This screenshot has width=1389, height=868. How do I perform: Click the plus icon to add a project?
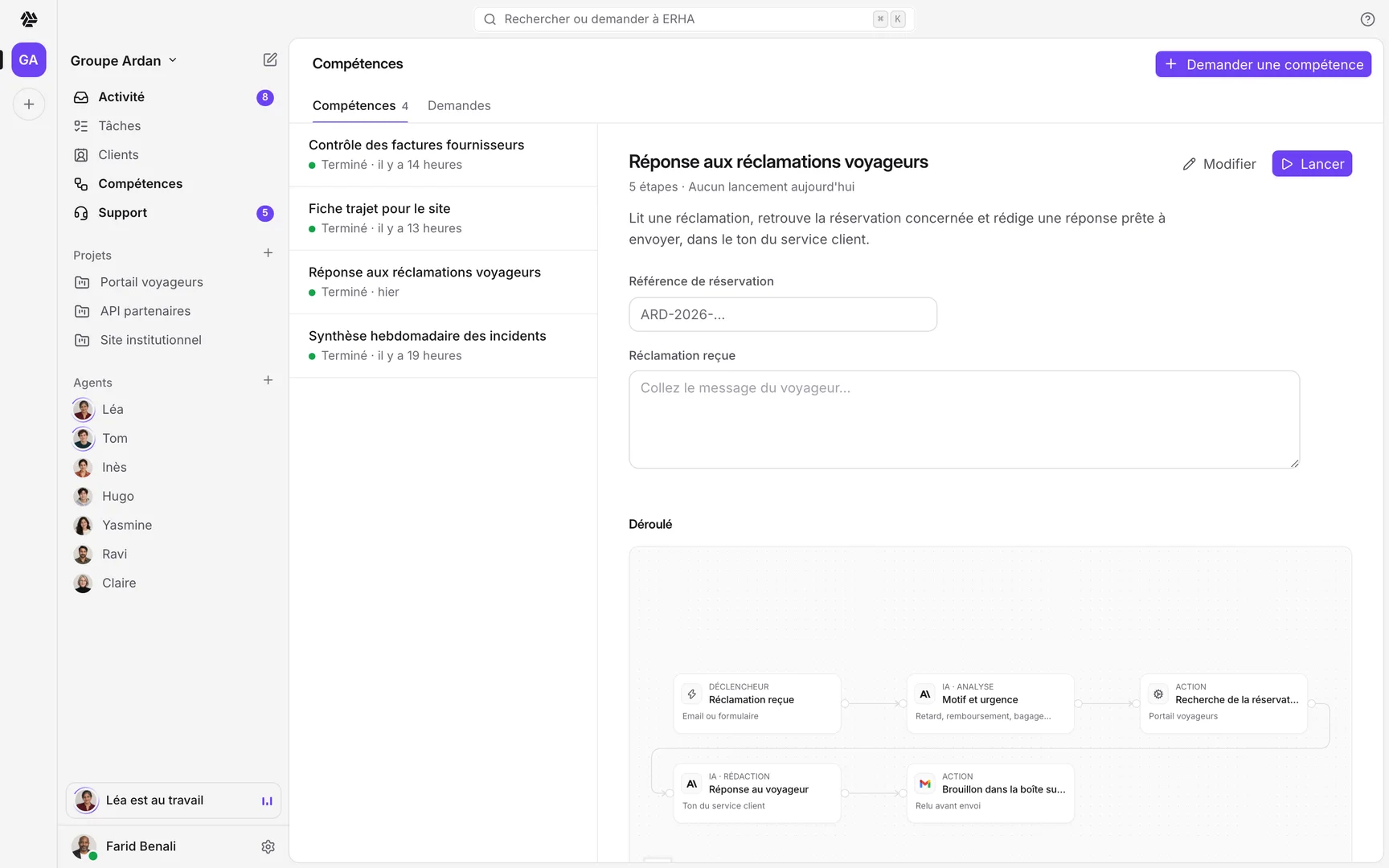pos(268,253)
